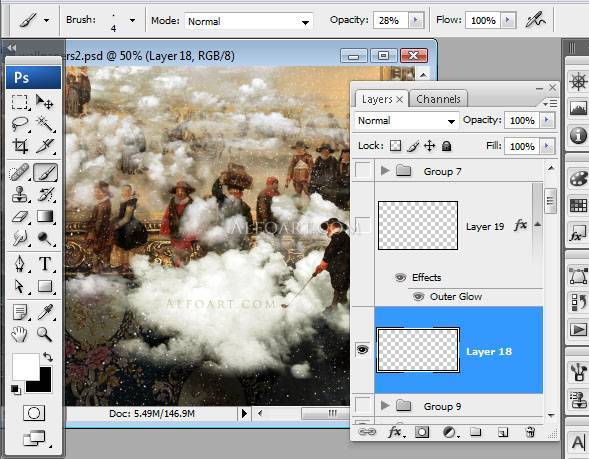
Task: Select the Gradient tool
Action: tap(45, 216)
